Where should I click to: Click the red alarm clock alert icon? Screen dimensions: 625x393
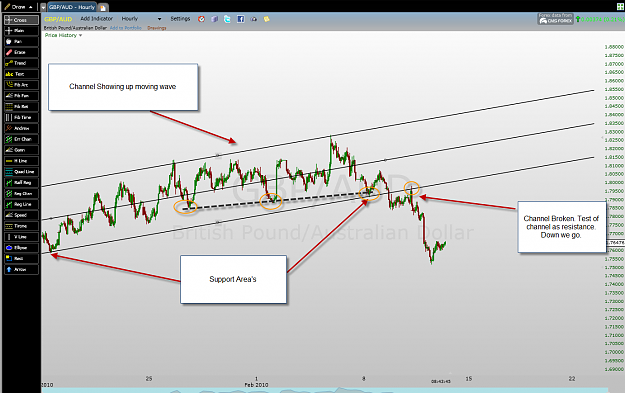tap(202, 19)
